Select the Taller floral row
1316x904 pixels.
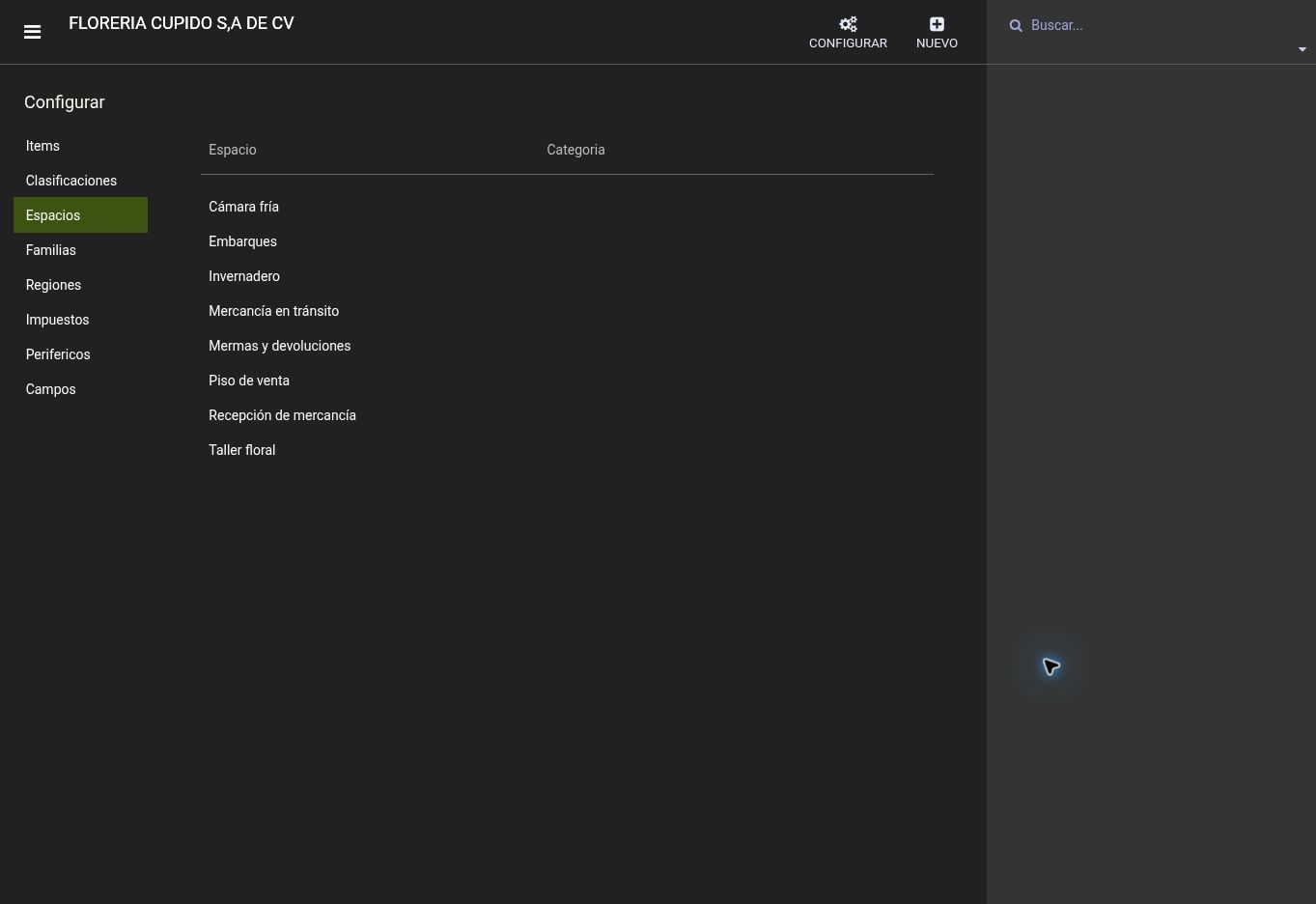[x=567, y=450]
